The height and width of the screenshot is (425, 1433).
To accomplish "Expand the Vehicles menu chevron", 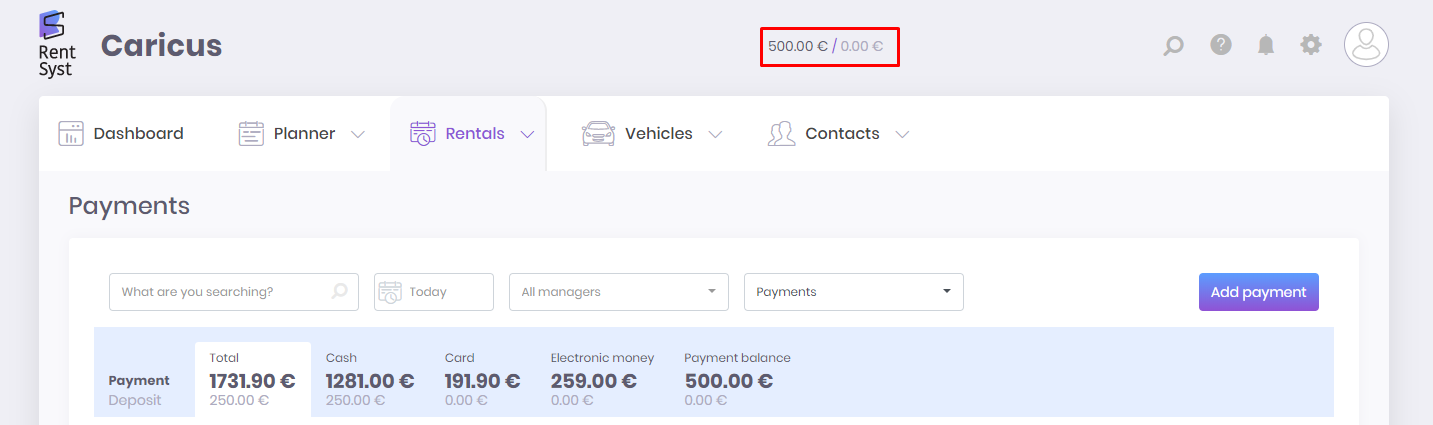I will tap(715, 134).
